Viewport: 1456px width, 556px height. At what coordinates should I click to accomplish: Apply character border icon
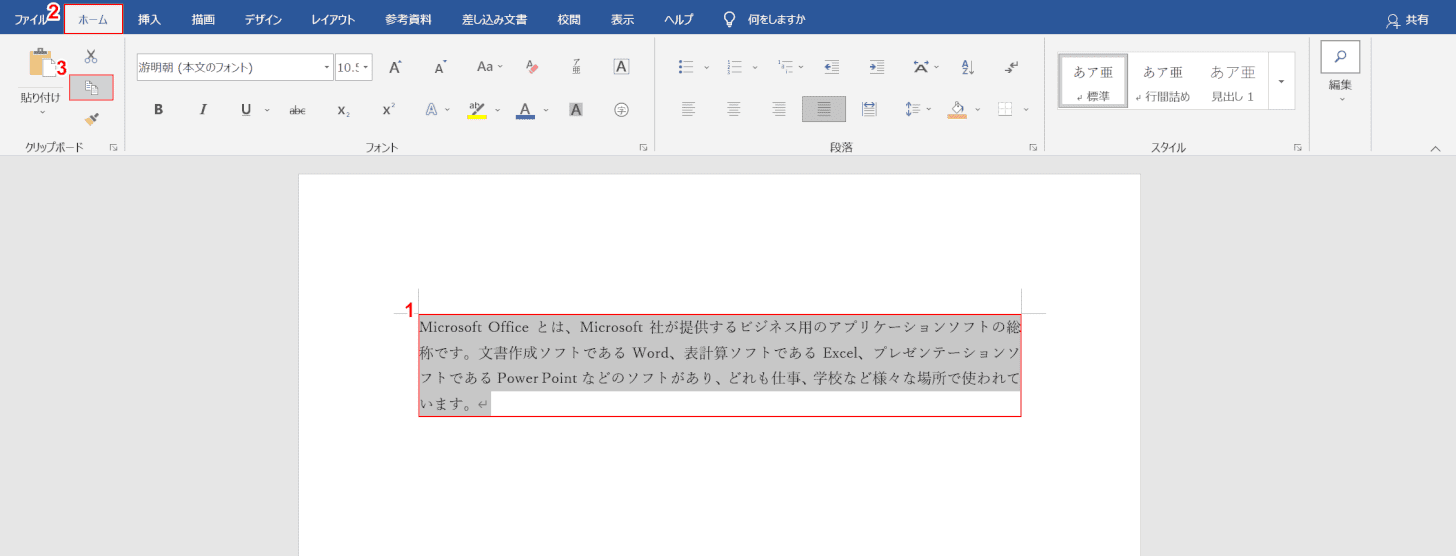621,67
